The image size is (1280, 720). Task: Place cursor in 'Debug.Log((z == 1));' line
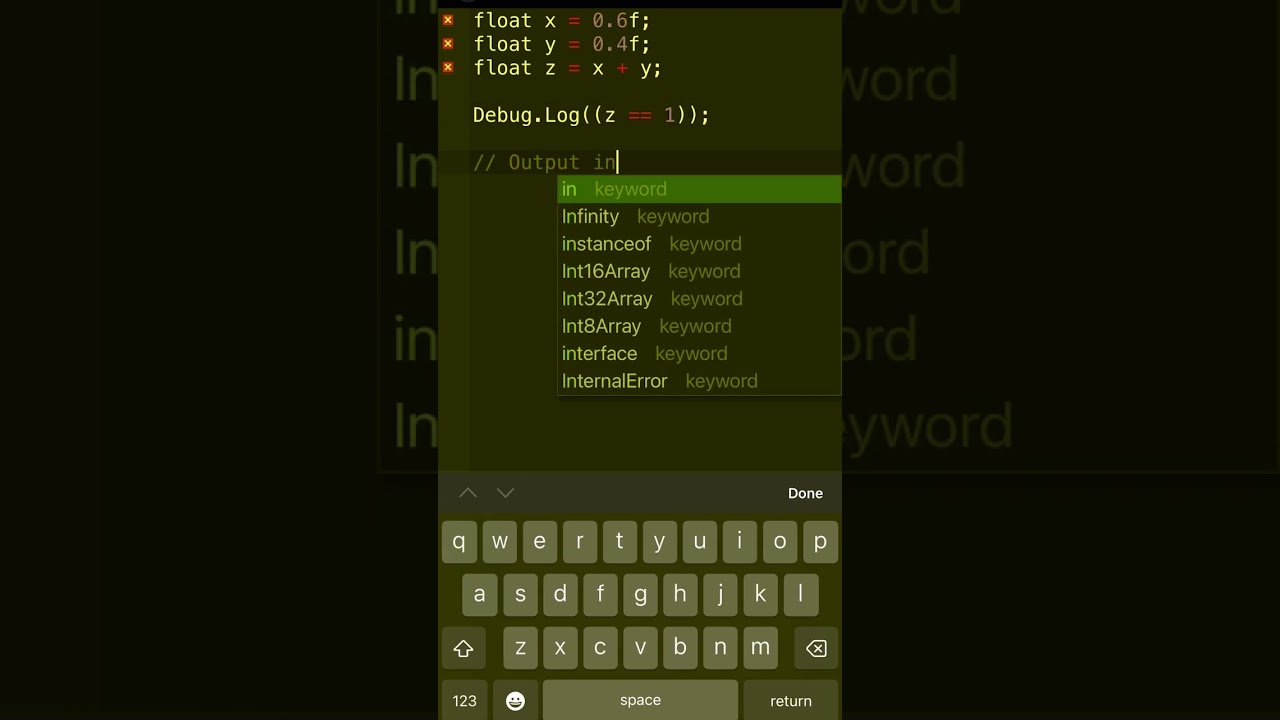click(x=591, y=115)
